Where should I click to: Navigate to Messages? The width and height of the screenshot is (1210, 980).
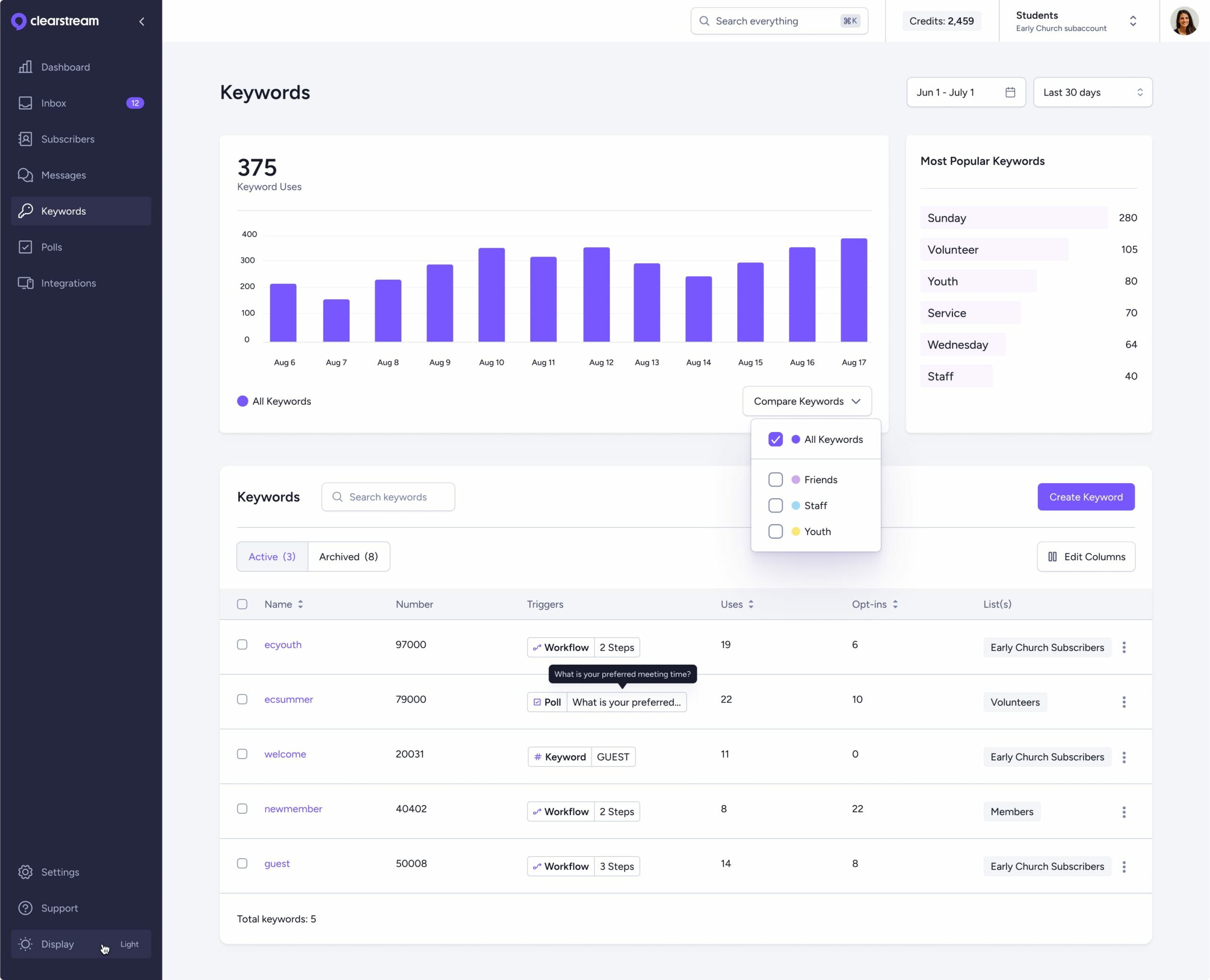click(81, 175)
